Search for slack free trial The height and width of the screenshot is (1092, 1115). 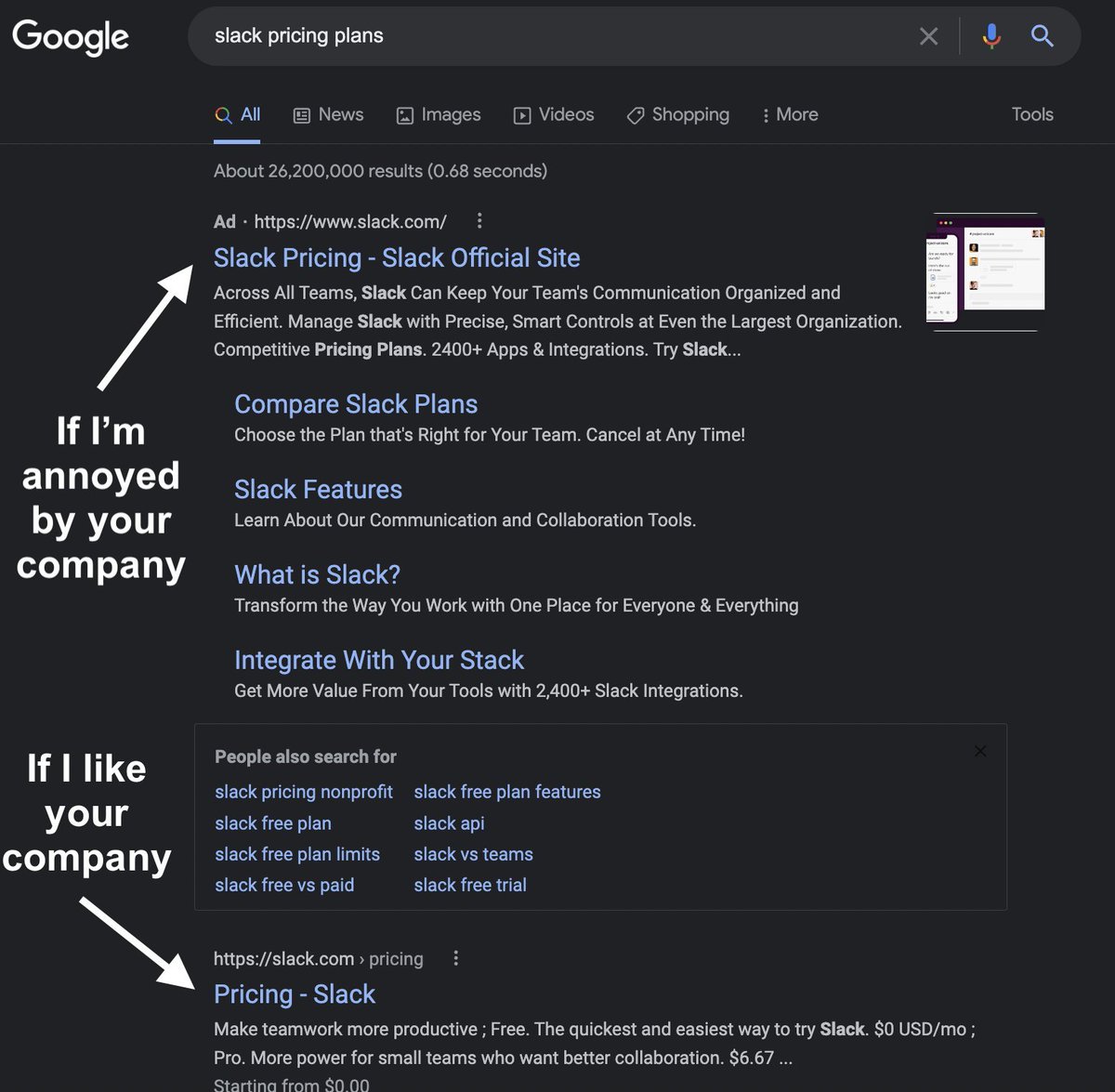point(470,885)
